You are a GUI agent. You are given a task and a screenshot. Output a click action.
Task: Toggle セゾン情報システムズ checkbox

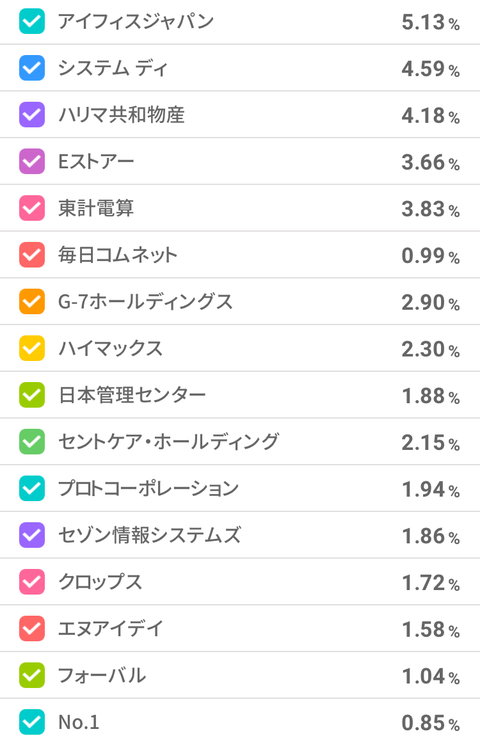click(x=32, y=535)
